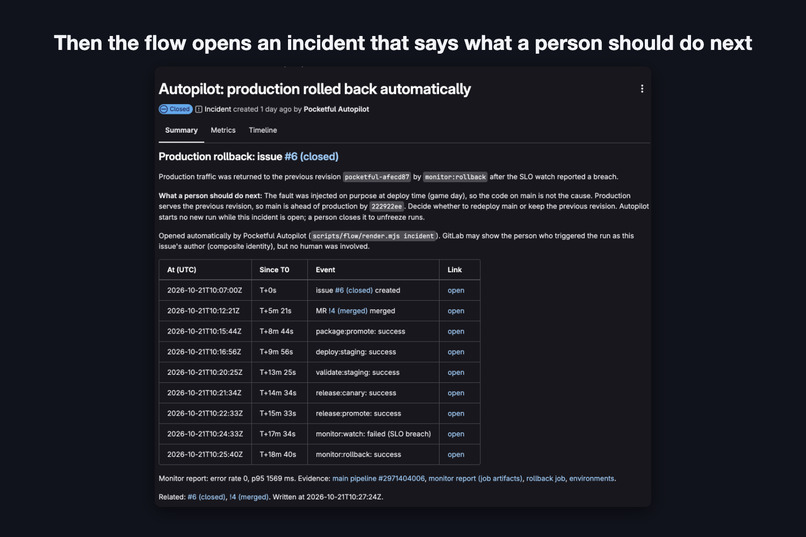
Task: Click timestamp 2026-10-21T10:15:44Z
Action: (x=204, y=331)
